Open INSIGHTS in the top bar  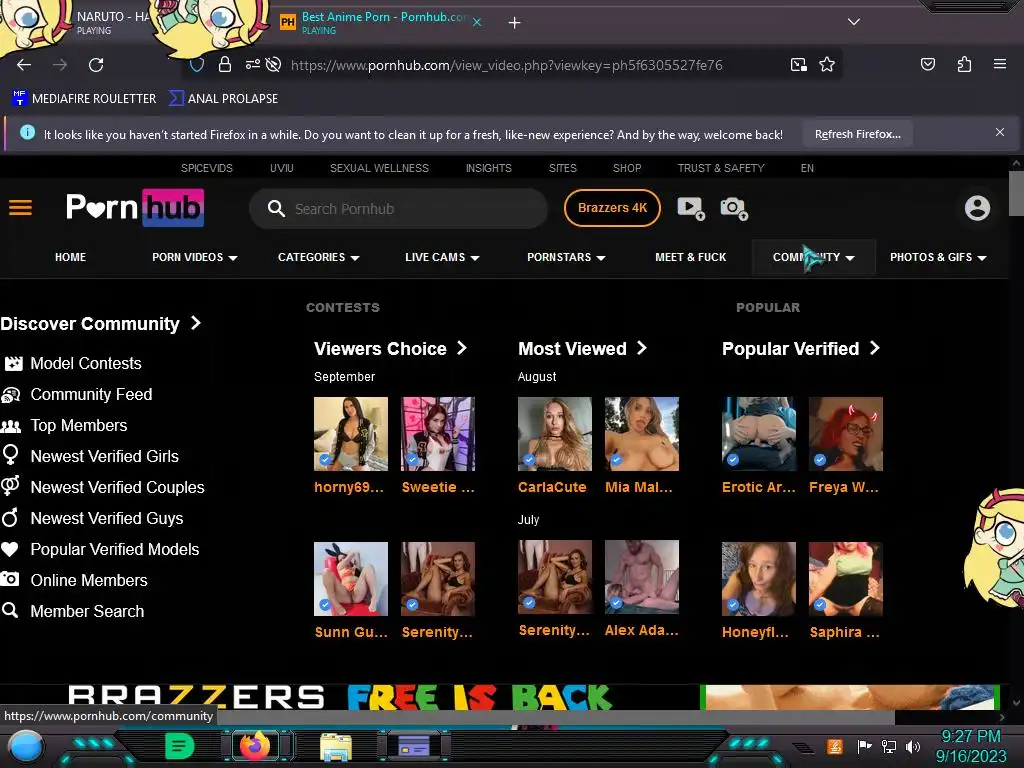[488, 168]
